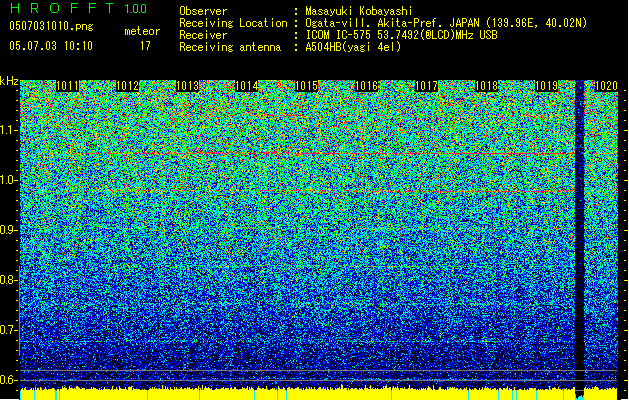The width and height of the screenshot is (629, 400).
Task: Click the Receiving antenna label
Action: point(230,47)
